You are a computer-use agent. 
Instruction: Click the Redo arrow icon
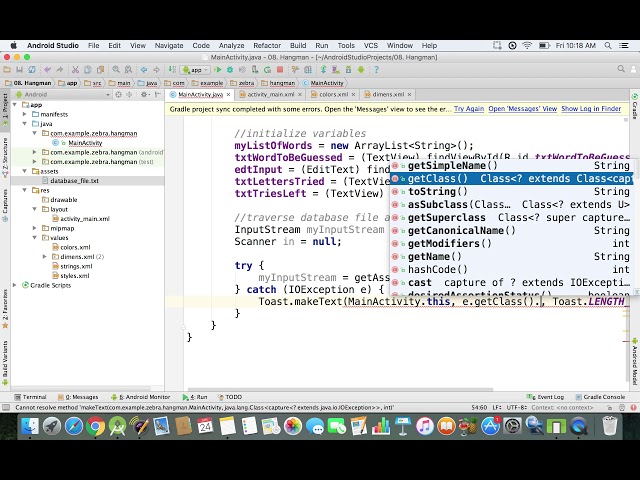point(60,70)
